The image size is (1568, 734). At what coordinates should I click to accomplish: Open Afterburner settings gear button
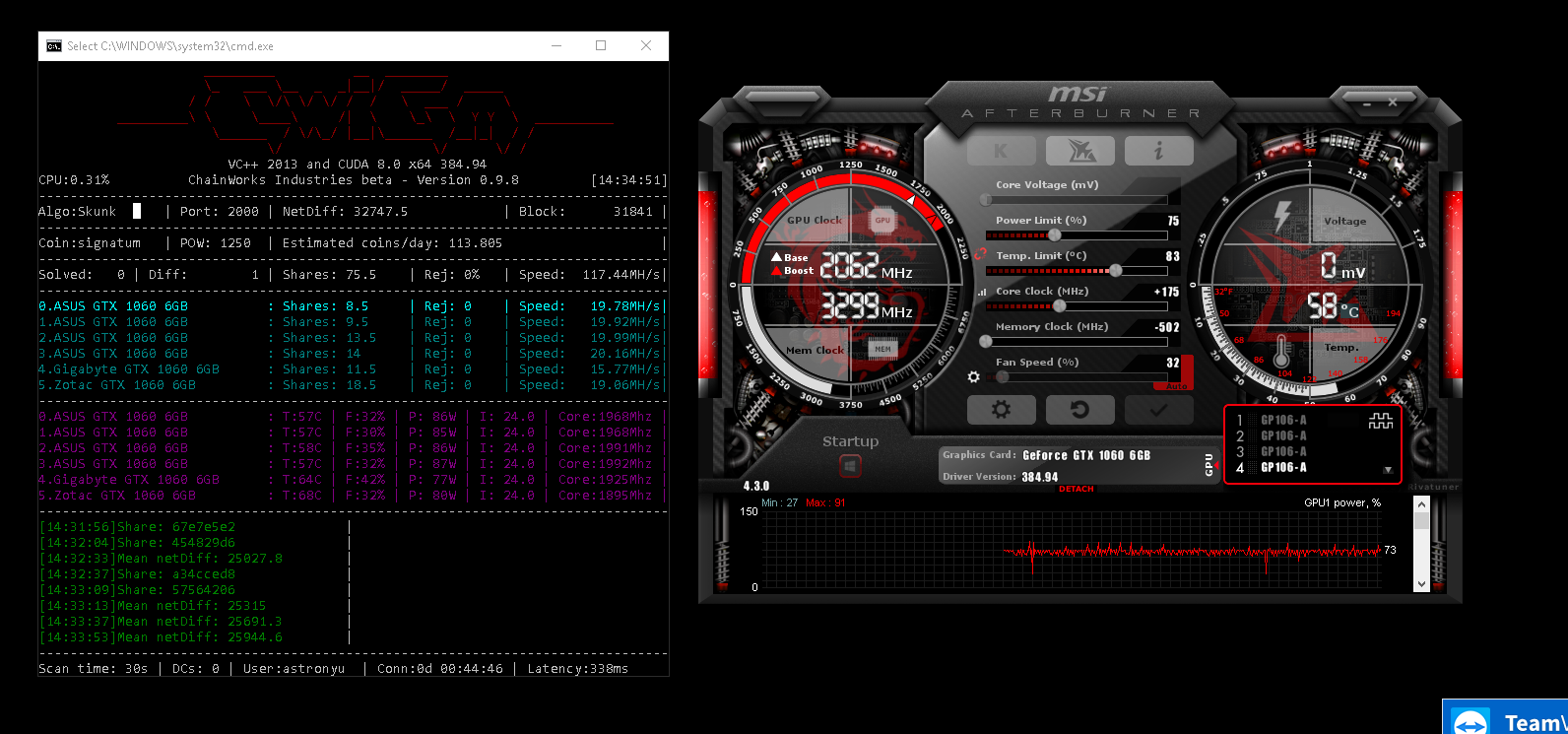(x=1001, y=410)
